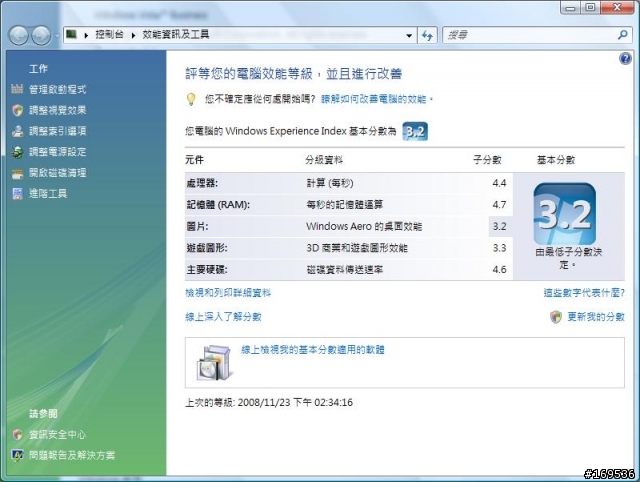Expand the arrow before 效能資訊及工具 breadcrumb
Image resolution: width=640 pixels, height=482 pixels.
pos(133,35)
